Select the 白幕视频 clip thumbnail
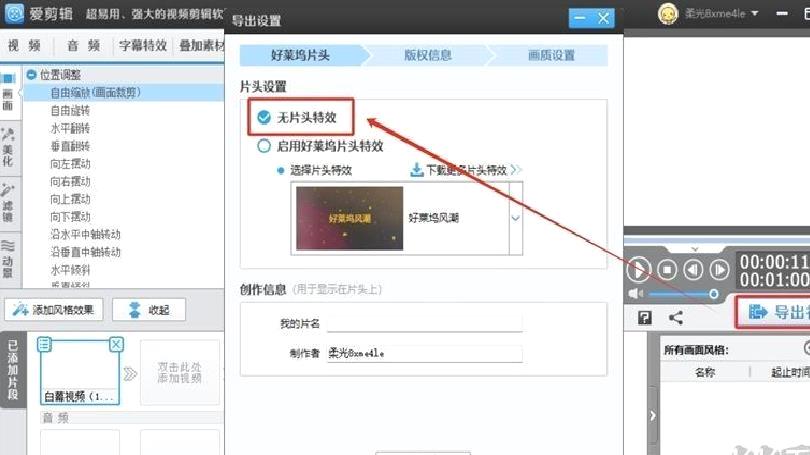 [x=80, y=372]
